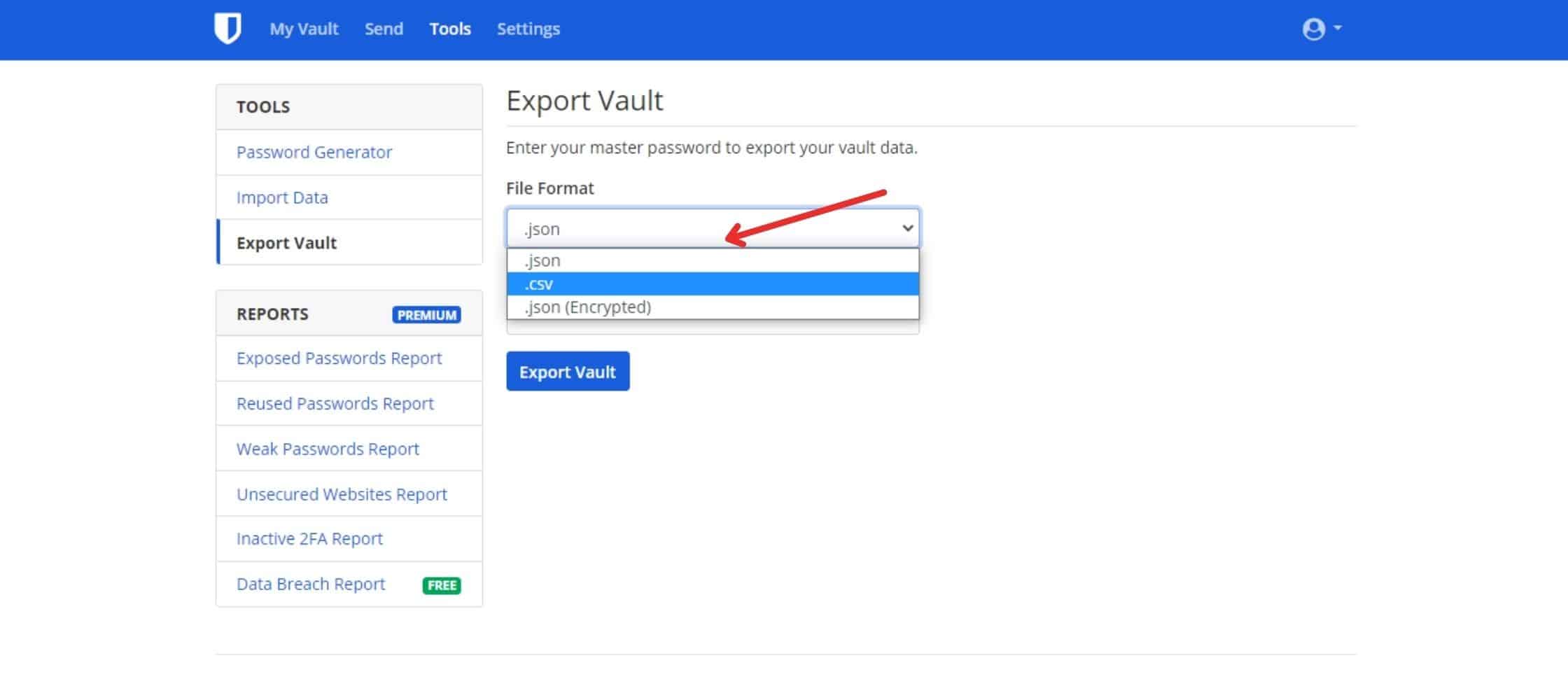Expand the File Format dropdown arrow
Viewport: 1568px width, 693px height.
point(907,228)
